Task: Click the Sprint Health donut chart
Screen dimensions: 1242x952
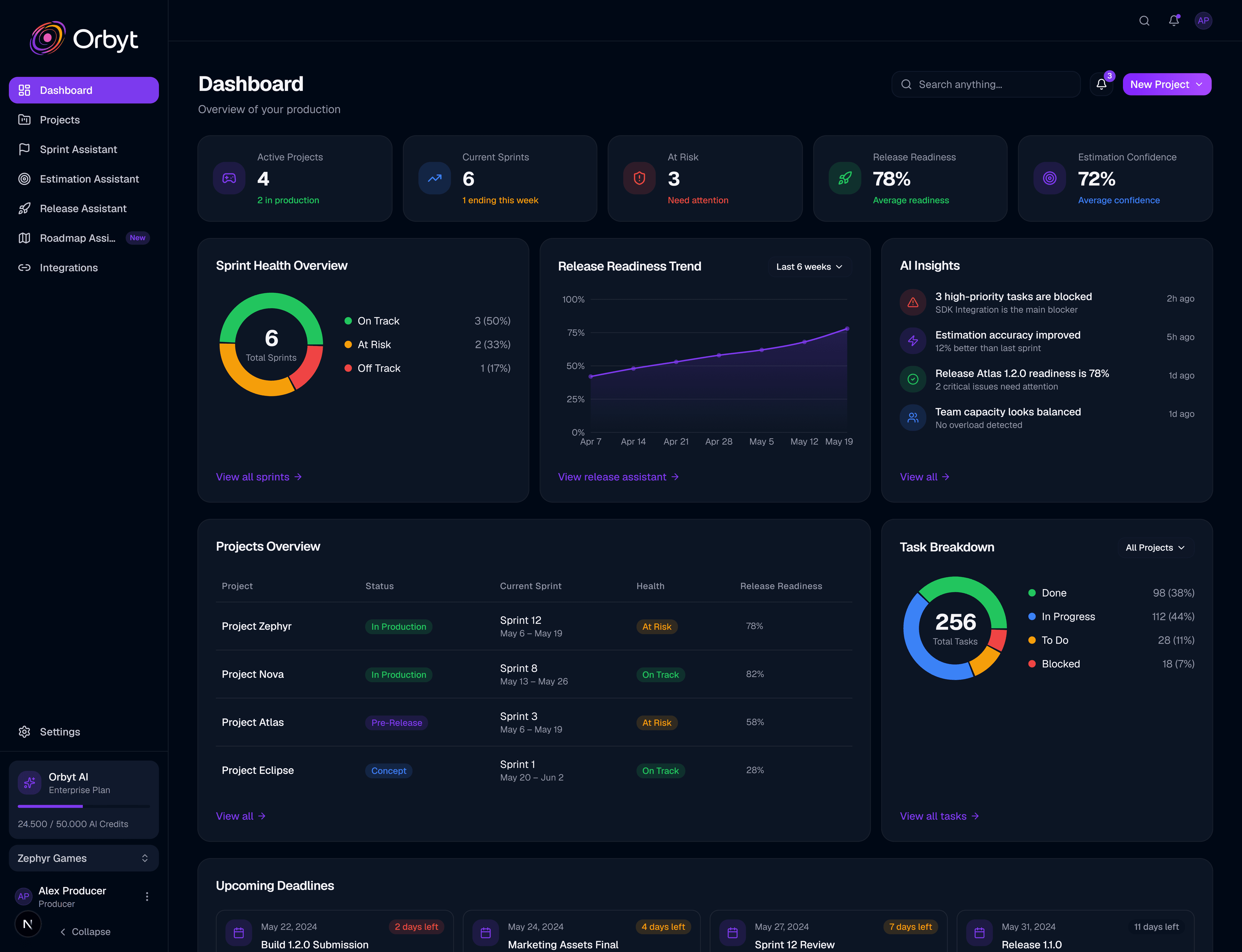Action: coord(272,344)
